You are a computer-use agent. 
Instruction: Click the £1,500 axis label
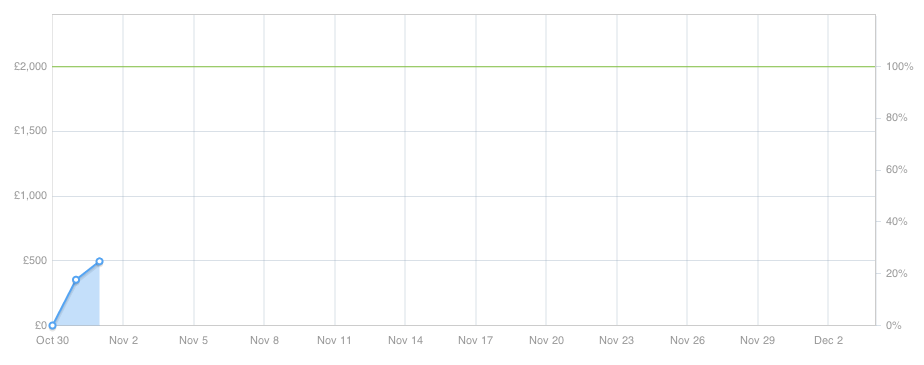pyautogui.click(x=31, y=131)
